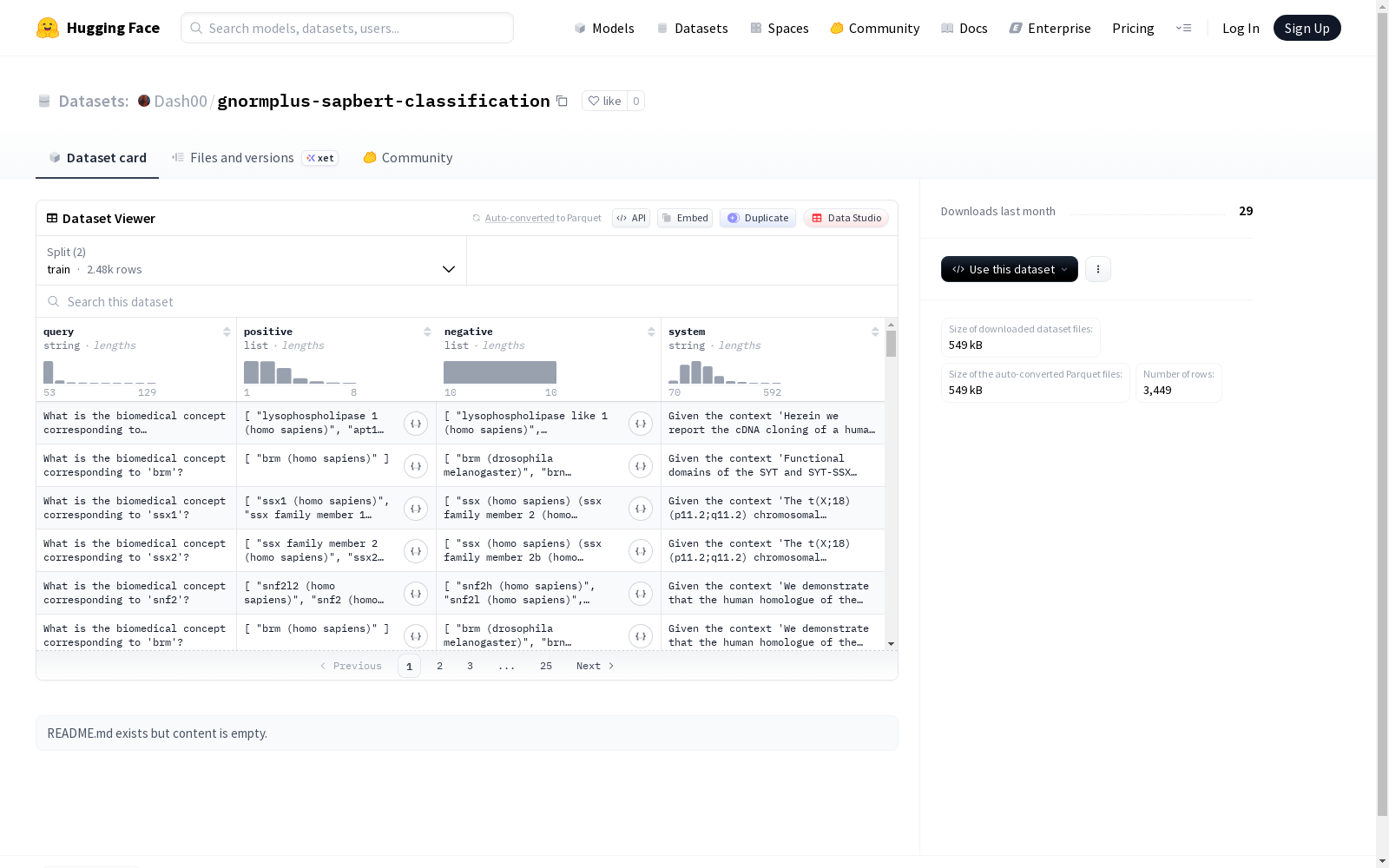Go to the Next page of rows

point(596,666)
